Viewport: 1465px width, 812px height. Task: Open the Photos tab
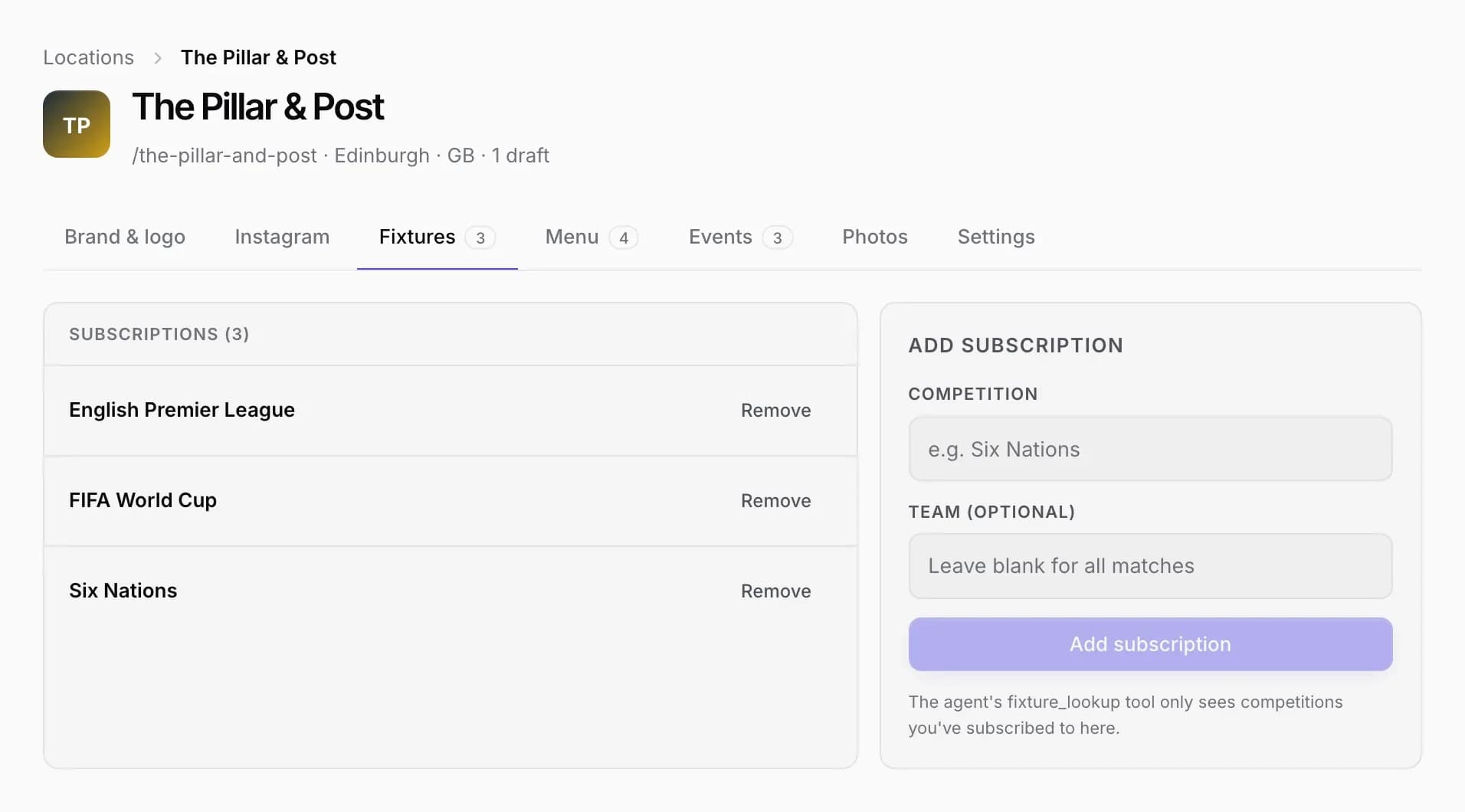point(875,237)
